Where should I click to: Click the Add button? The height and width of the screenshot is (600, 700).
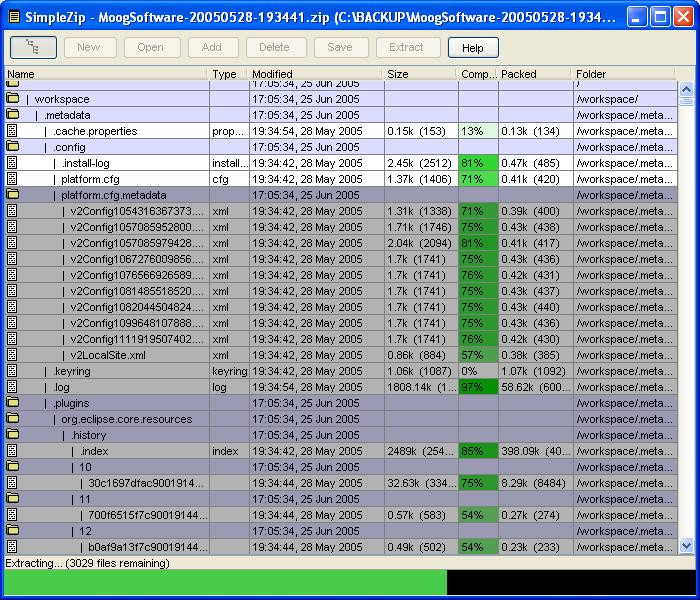(213, 47)
